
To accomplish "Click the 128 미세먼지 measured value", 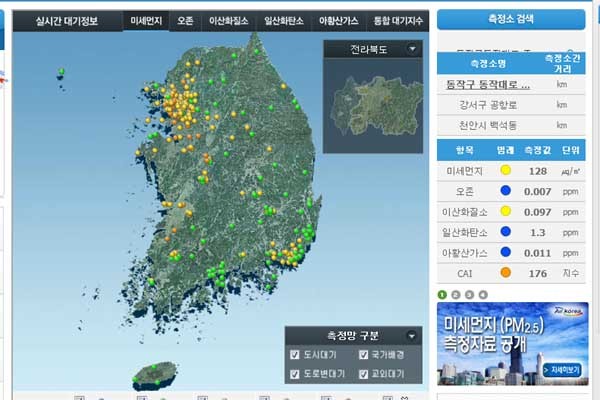I will [x=538, y=171].
